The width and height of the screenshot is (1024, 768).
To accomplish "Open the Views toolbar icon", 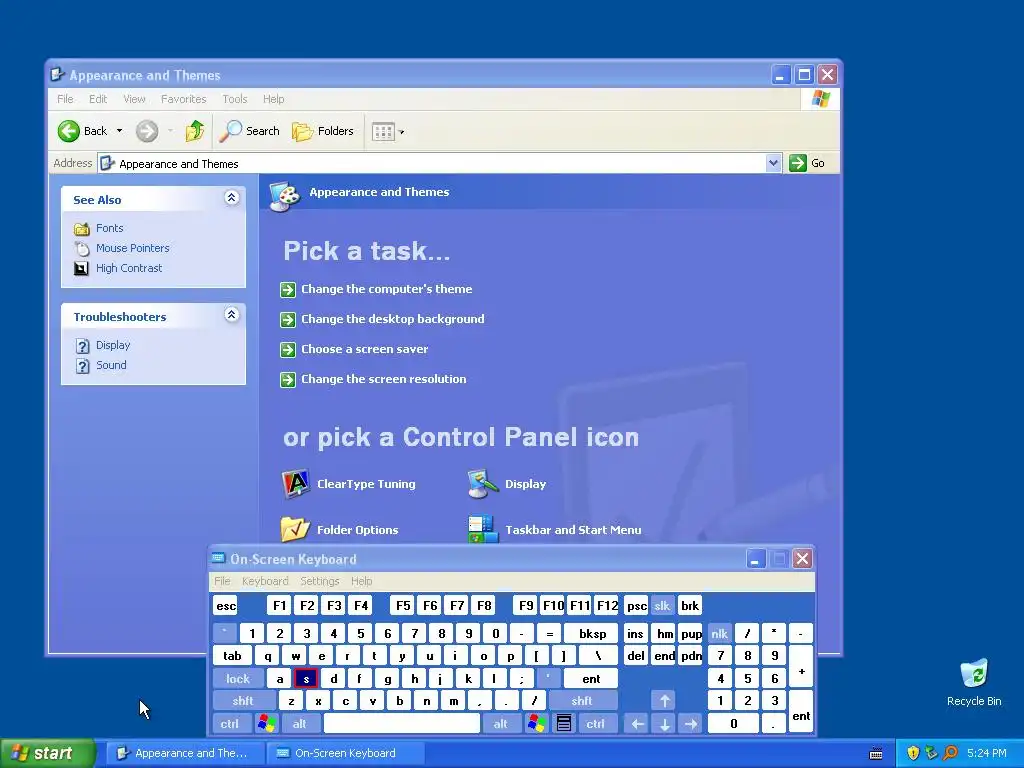I will click(x=383, y=132).
